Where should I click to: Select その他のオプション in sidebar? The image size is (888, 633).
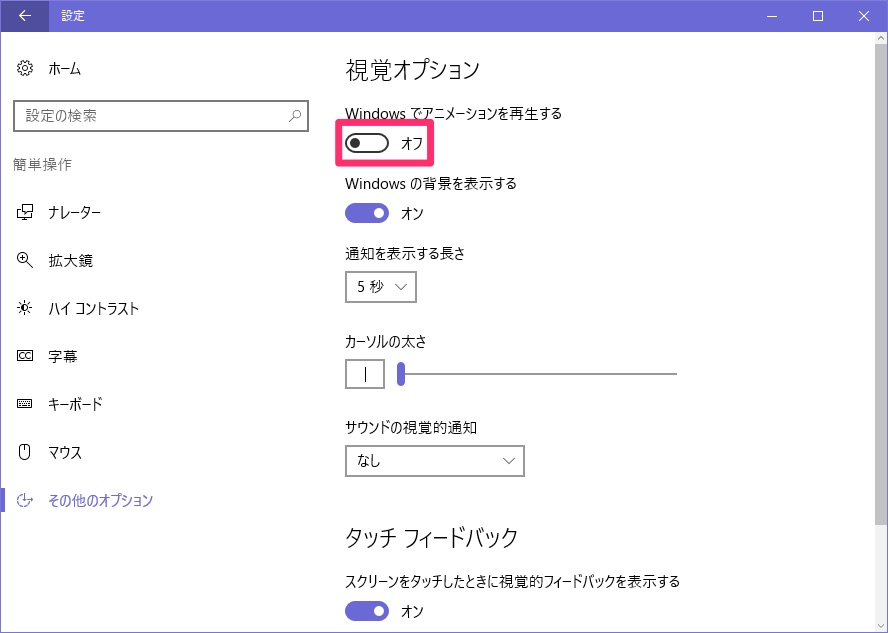point(100,501)
